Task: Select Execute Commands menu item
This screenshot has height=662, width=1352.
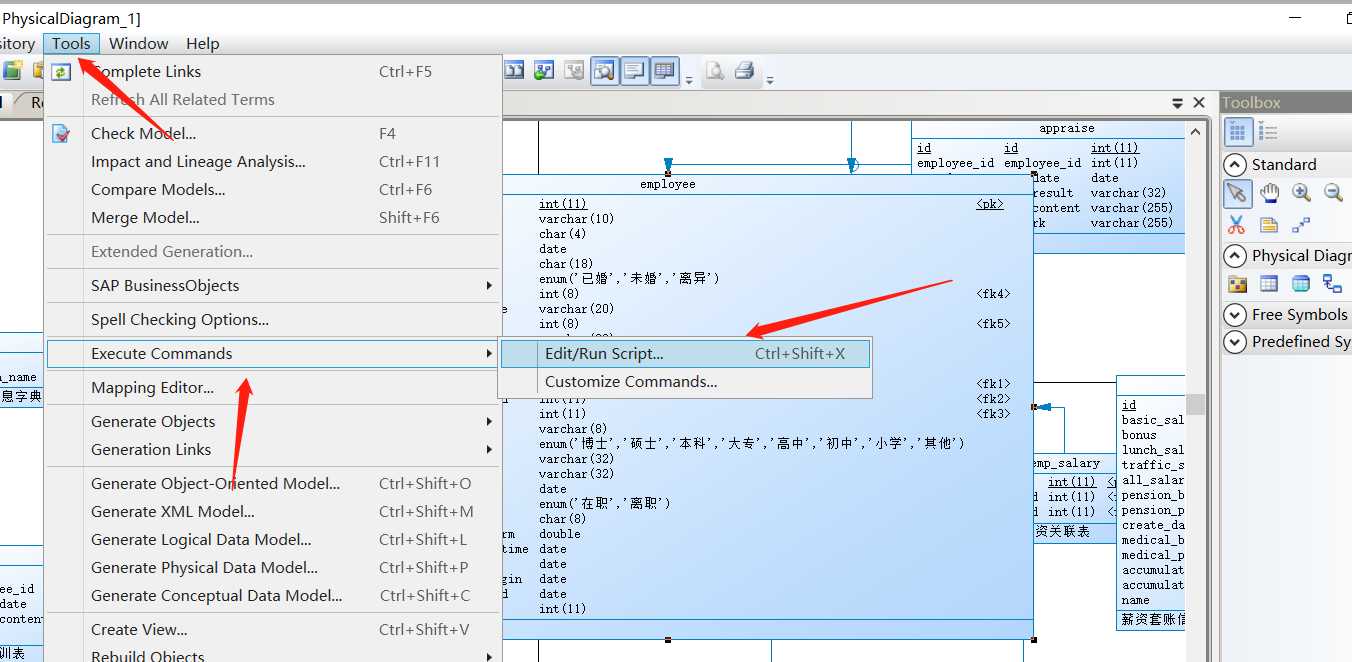Action: [x=272, y=354]
